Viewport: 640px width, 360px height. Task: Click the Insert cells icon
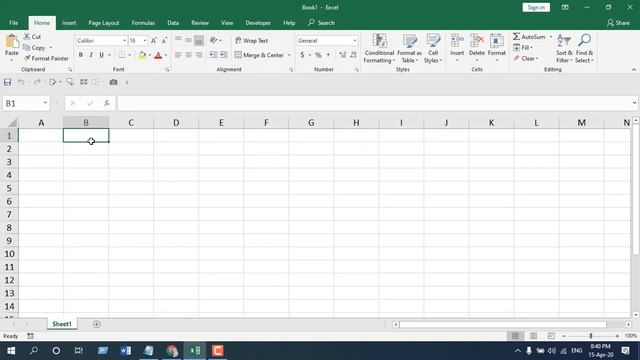[457, 41]
